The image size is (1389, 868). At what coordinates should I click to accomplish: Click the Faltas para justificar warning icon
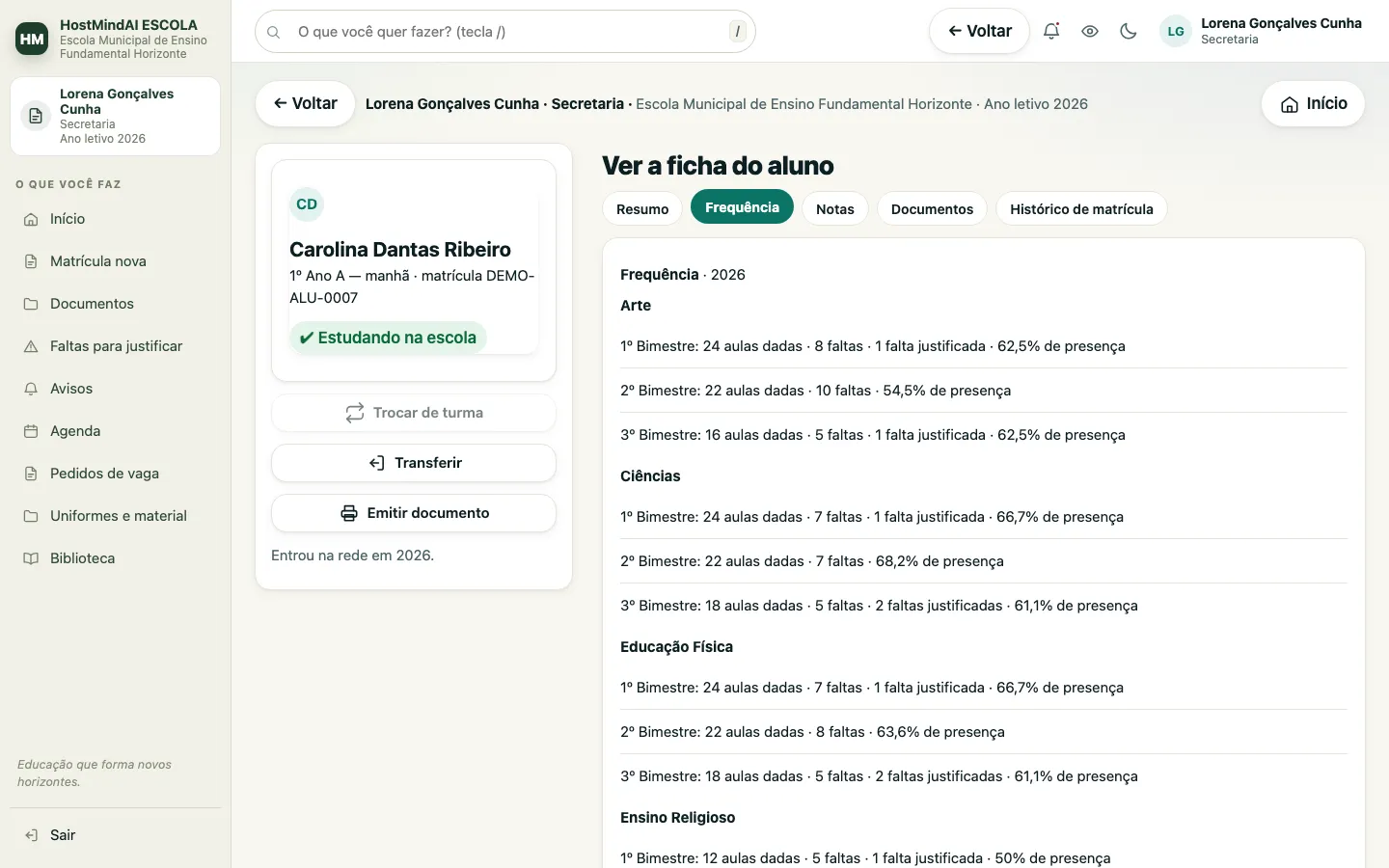31,346
